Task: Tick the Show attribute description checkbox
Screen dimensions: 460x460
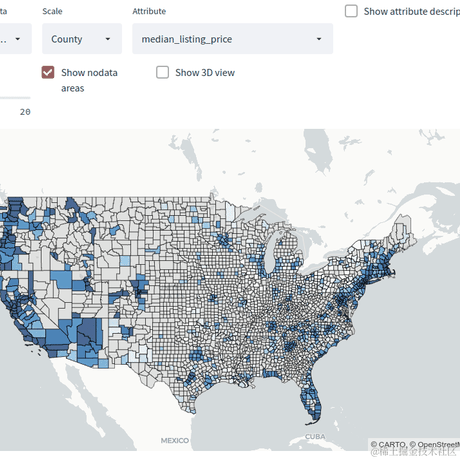Action: click(x=351, y=11)
